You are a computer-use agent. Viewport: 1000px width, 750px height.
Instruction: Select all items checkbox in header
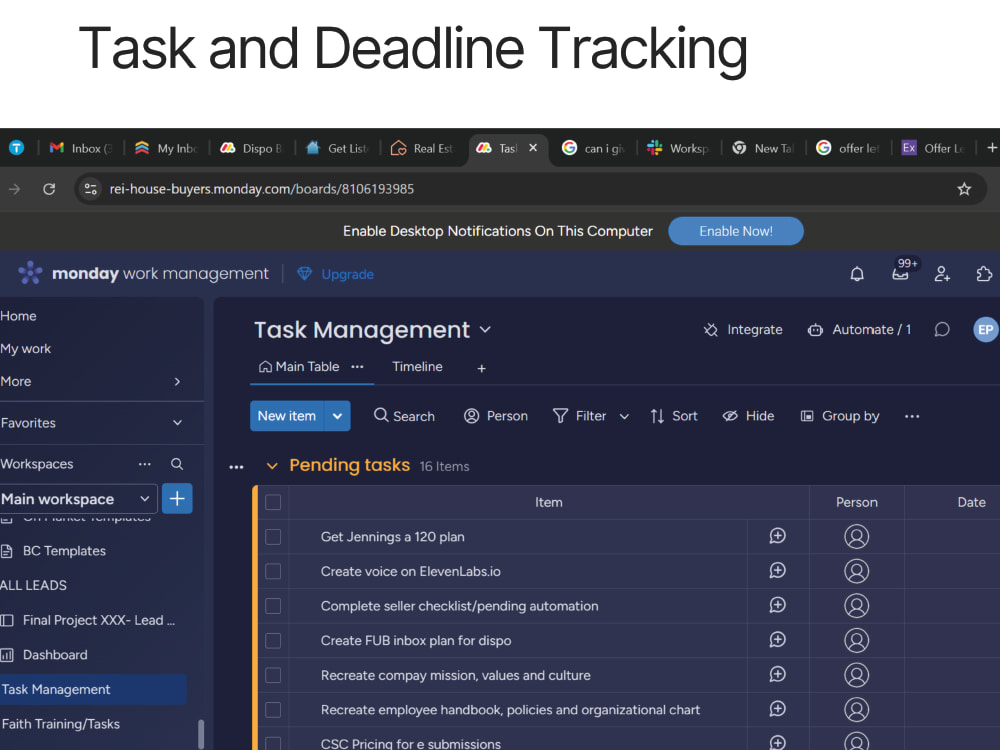pyautogui.click(x=273, y=503)
